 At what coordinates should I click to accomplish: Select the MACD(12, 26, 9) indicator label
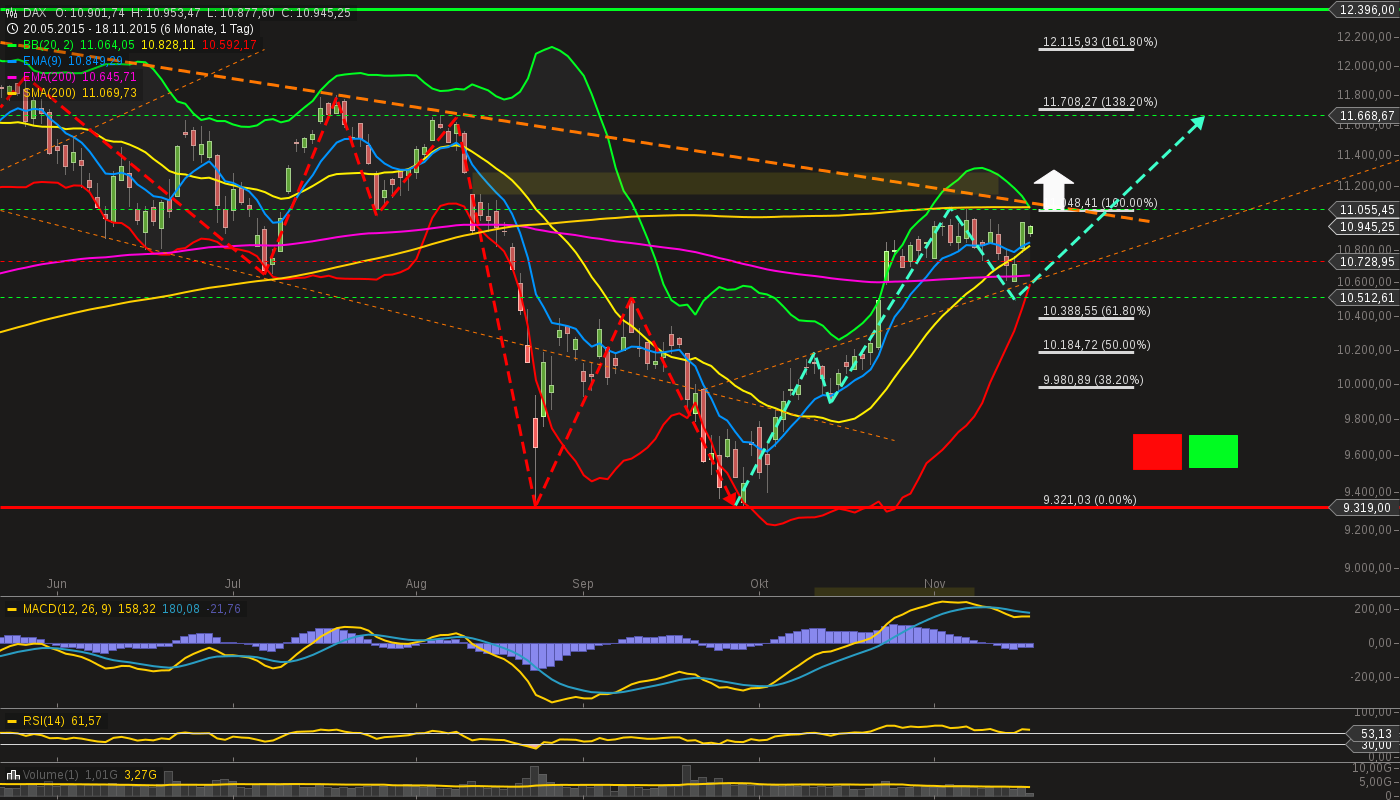point(67,609)
